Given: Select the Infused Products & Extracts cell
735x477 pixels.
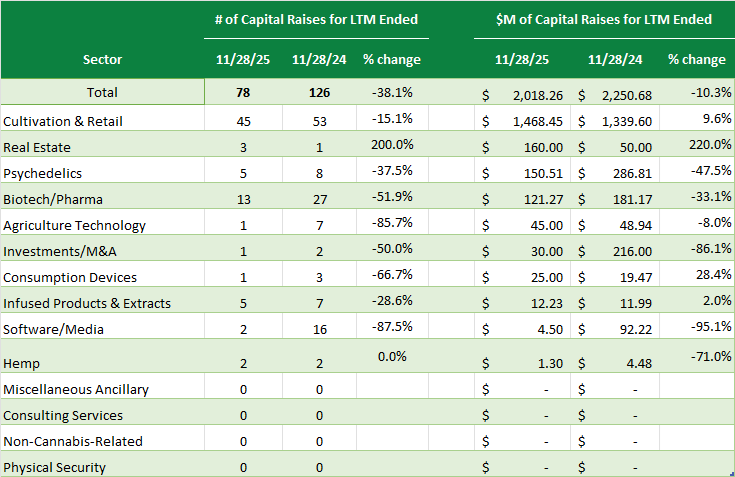Looking at the screenshot, I should 87,303.
